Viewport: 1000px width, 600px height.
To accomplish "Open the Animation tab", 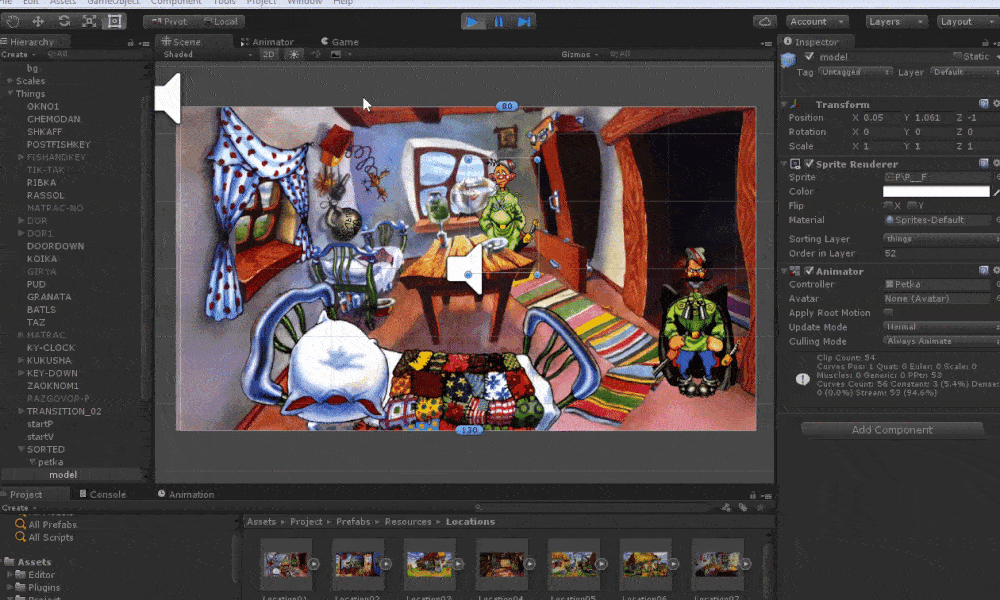I will pyautogui.click(x=186, y=494).
